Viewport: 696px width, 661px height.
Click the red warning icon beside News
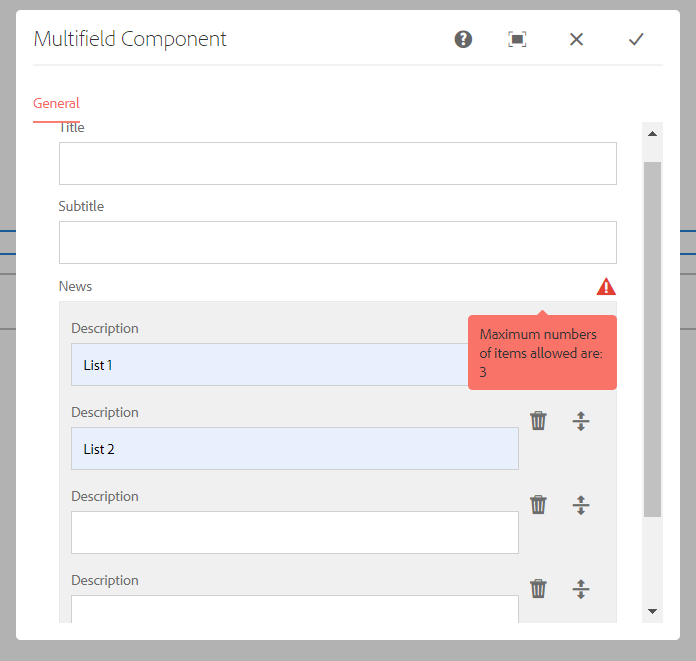606,287
